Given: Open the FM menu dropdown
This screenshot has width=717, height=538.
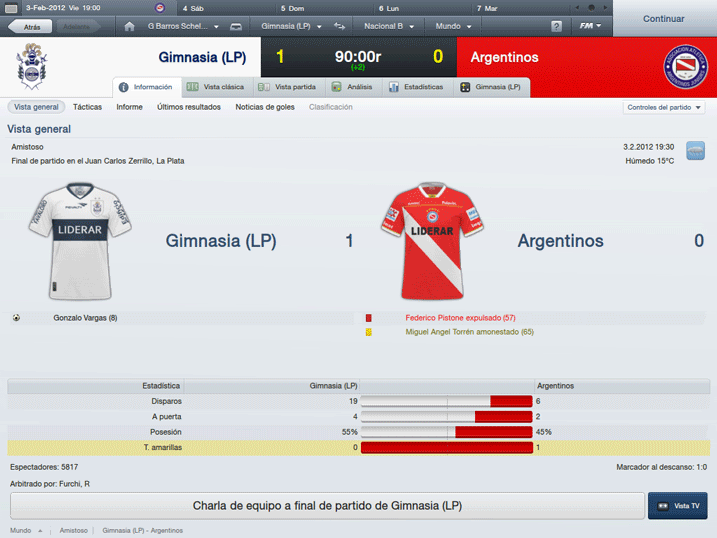Looking at the screenshot, I should 590,26.
